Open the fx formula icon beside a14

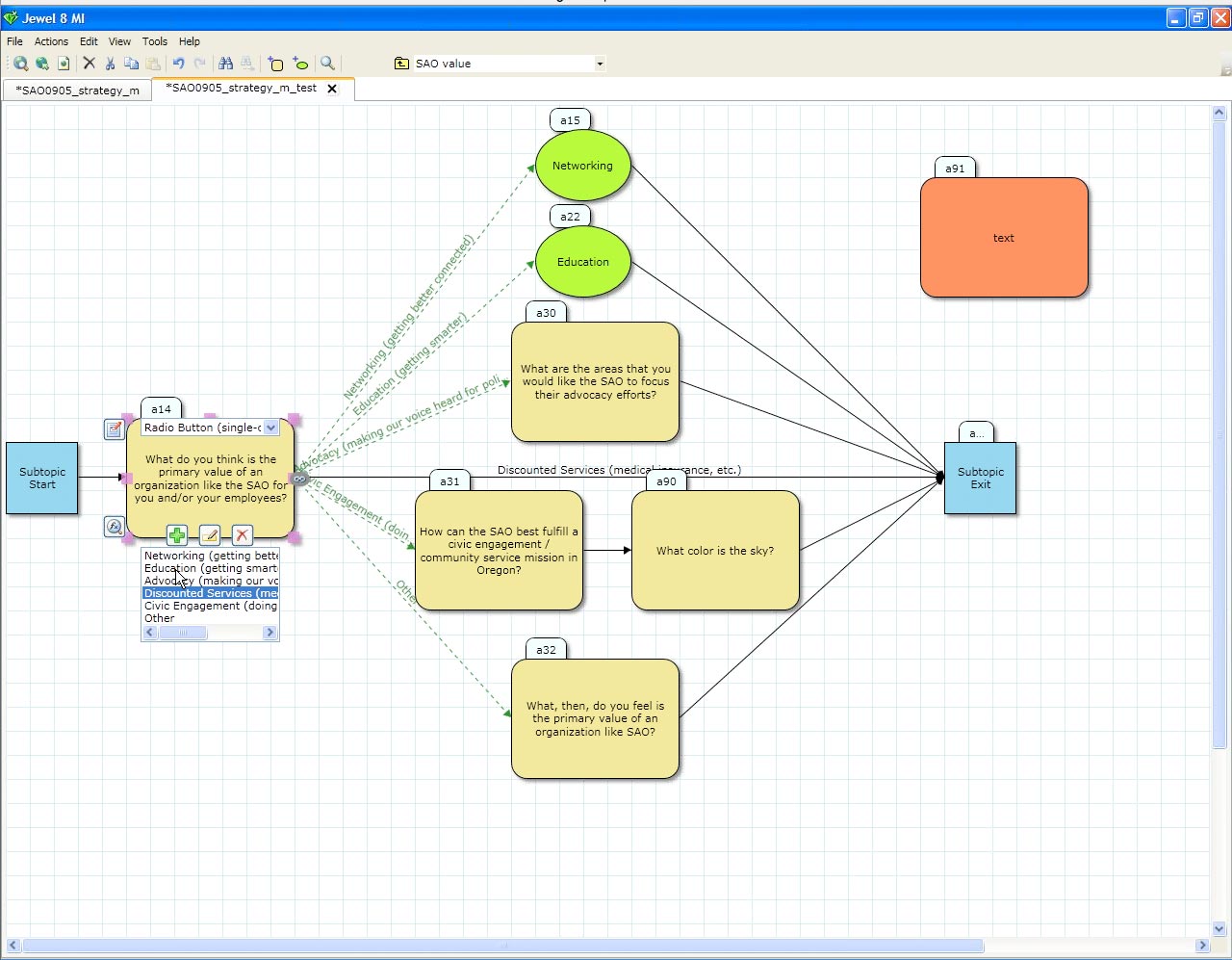pos(114,526)
